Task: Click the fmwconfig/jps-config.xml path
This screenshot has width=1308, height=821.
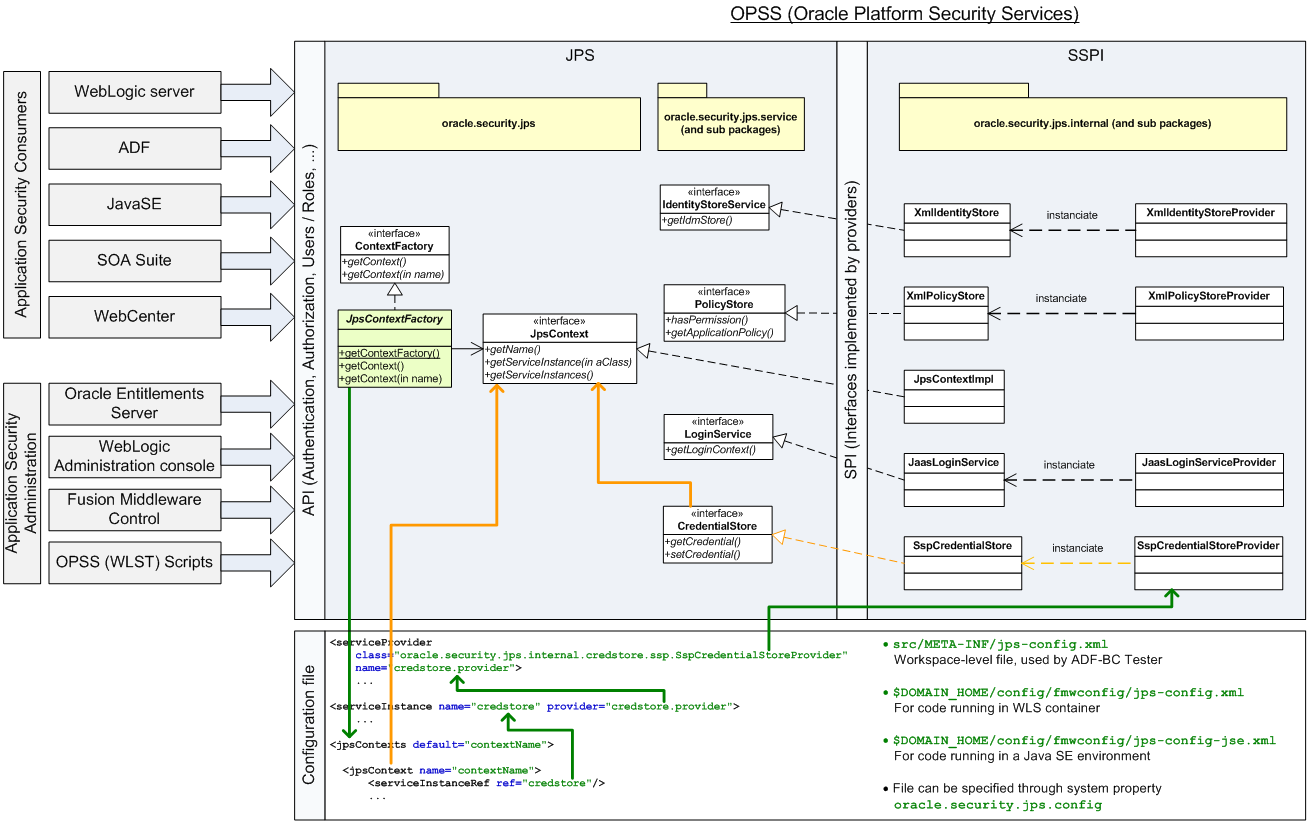Action: [1068, 692]
